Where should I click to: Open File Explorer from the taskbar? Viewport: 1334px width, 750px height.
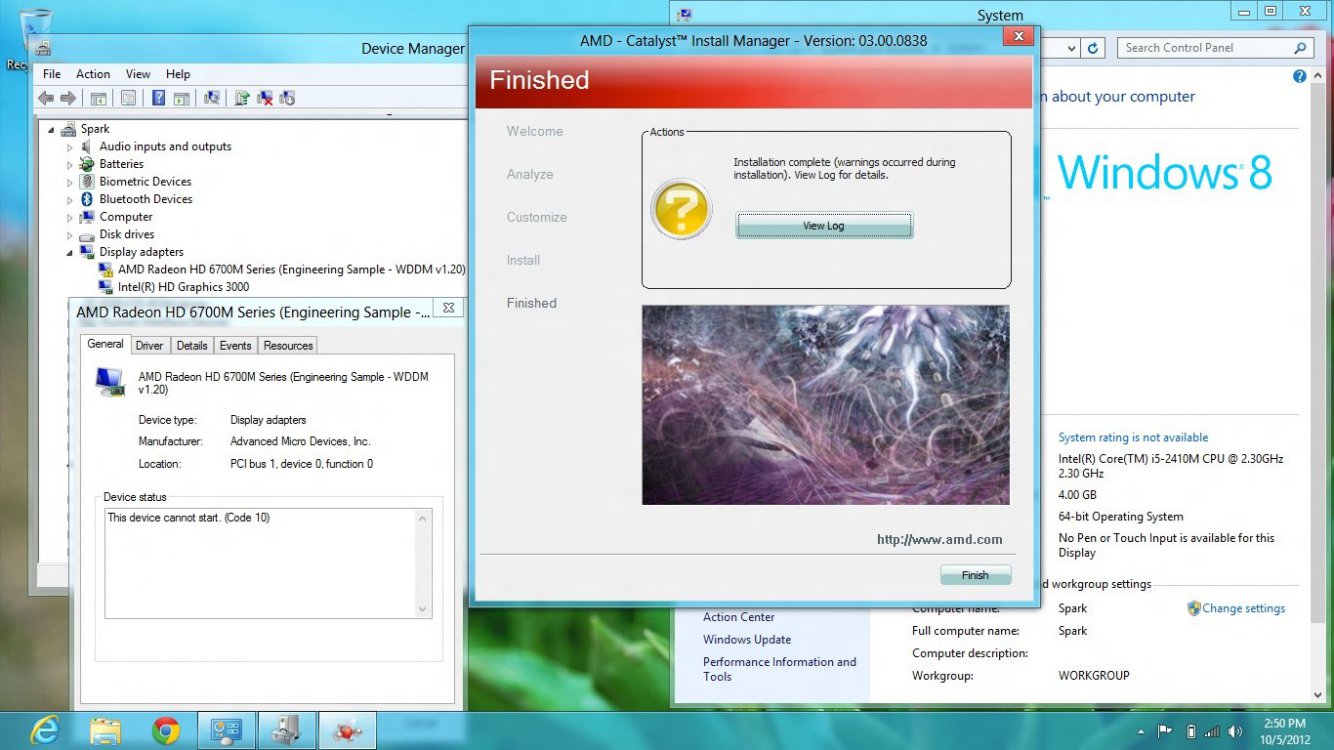[105, 731]
